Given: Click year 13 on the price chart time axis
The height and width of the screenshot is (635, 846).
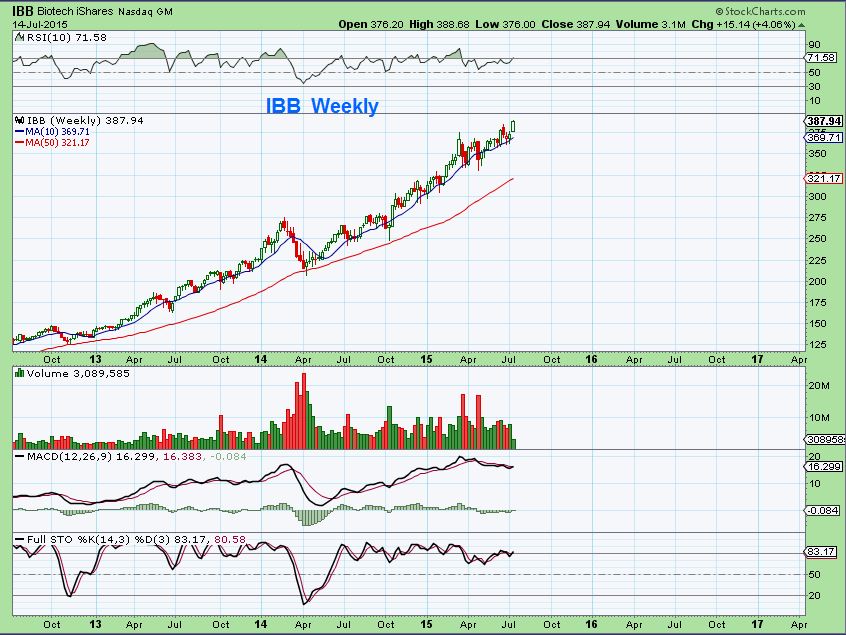Looking at the screenshot, I should coord(95,359).
